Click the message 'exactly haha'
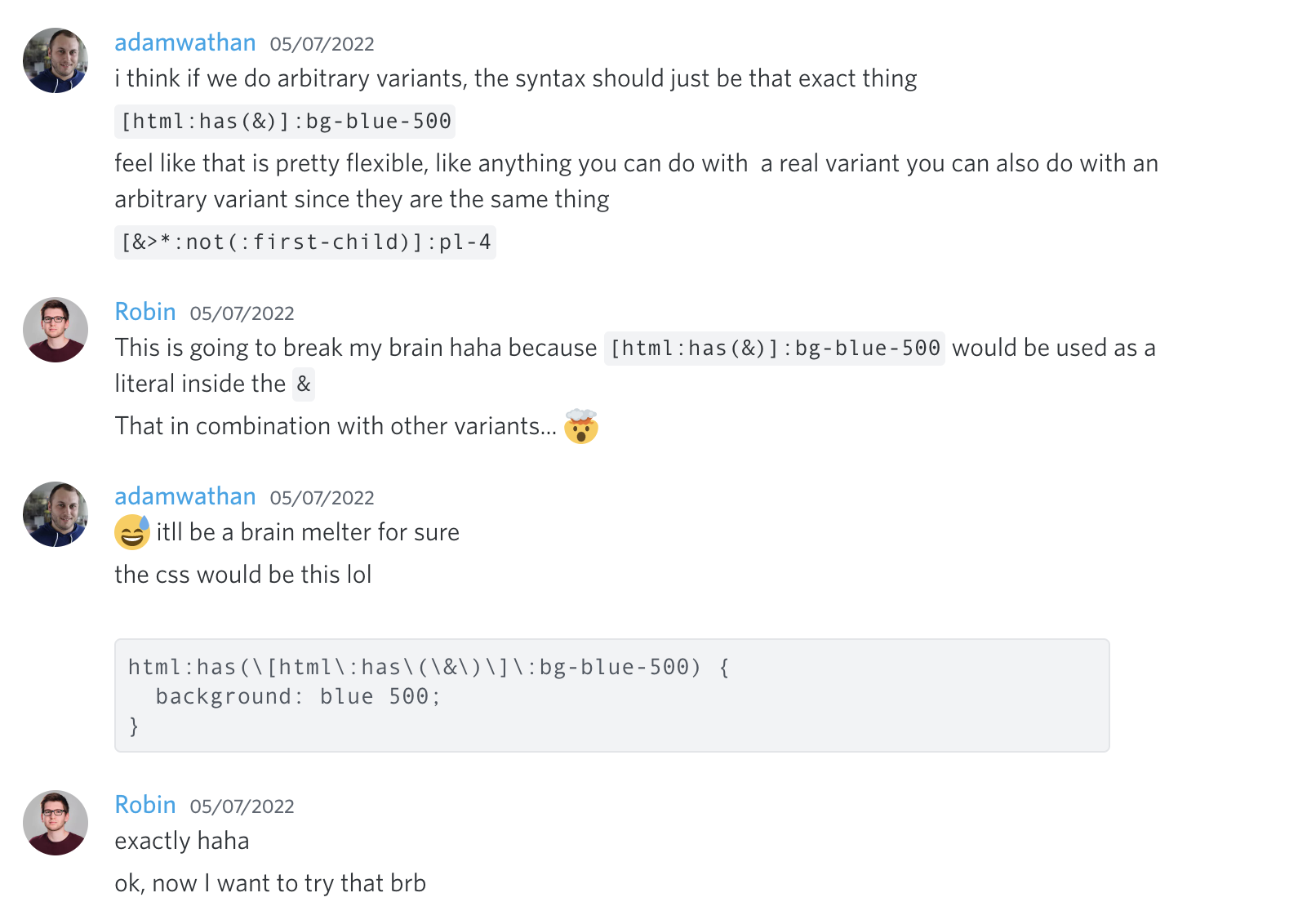The height and width of the screenshot is (924, 1298). click(x=181, y=840)
